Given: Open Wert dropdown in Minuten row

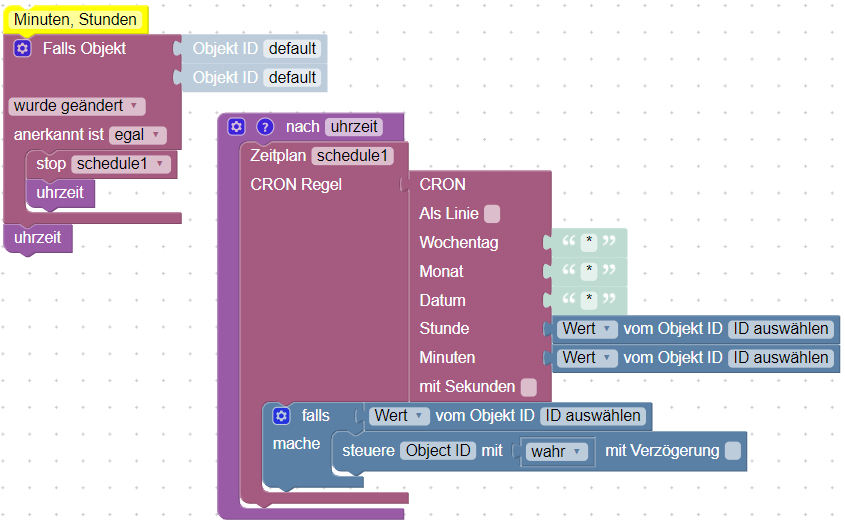Looking at the screenshot, I should [587, 358].
